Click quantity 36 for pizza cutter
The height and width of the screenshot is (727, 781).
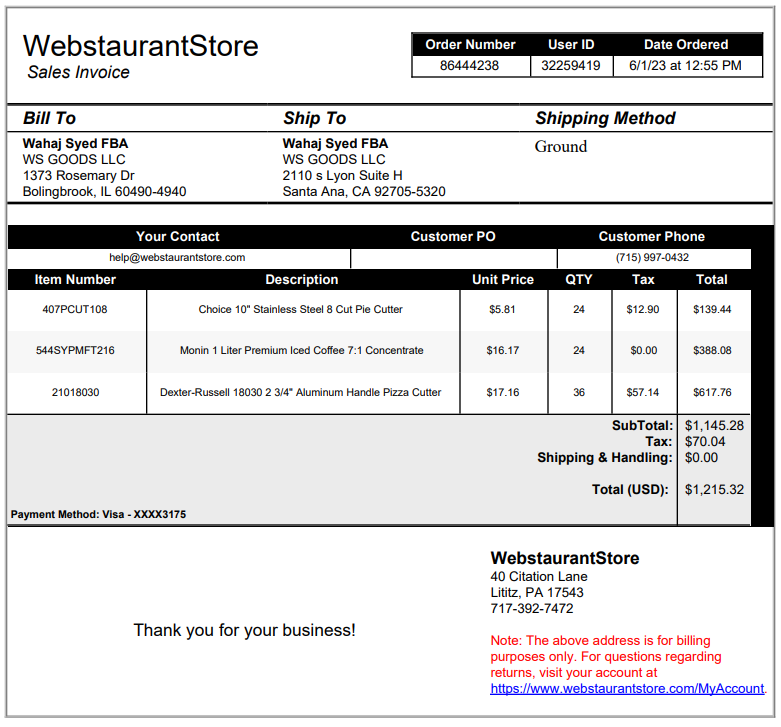tap(579, 392)
